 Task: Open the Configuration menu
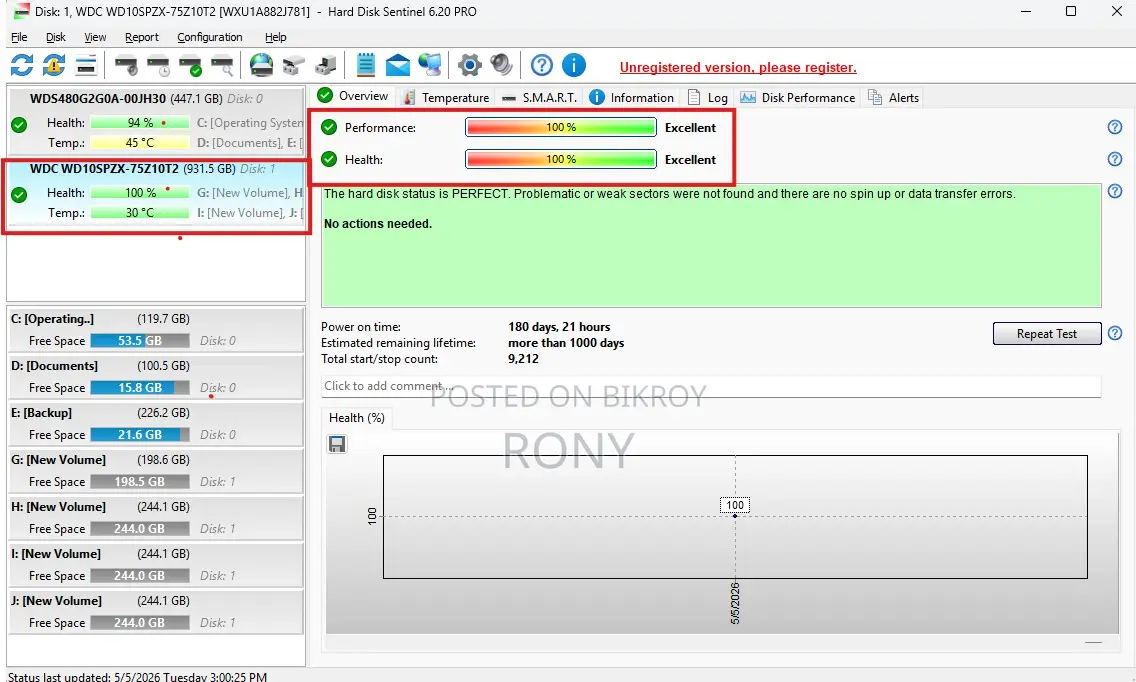click(209, 37)
